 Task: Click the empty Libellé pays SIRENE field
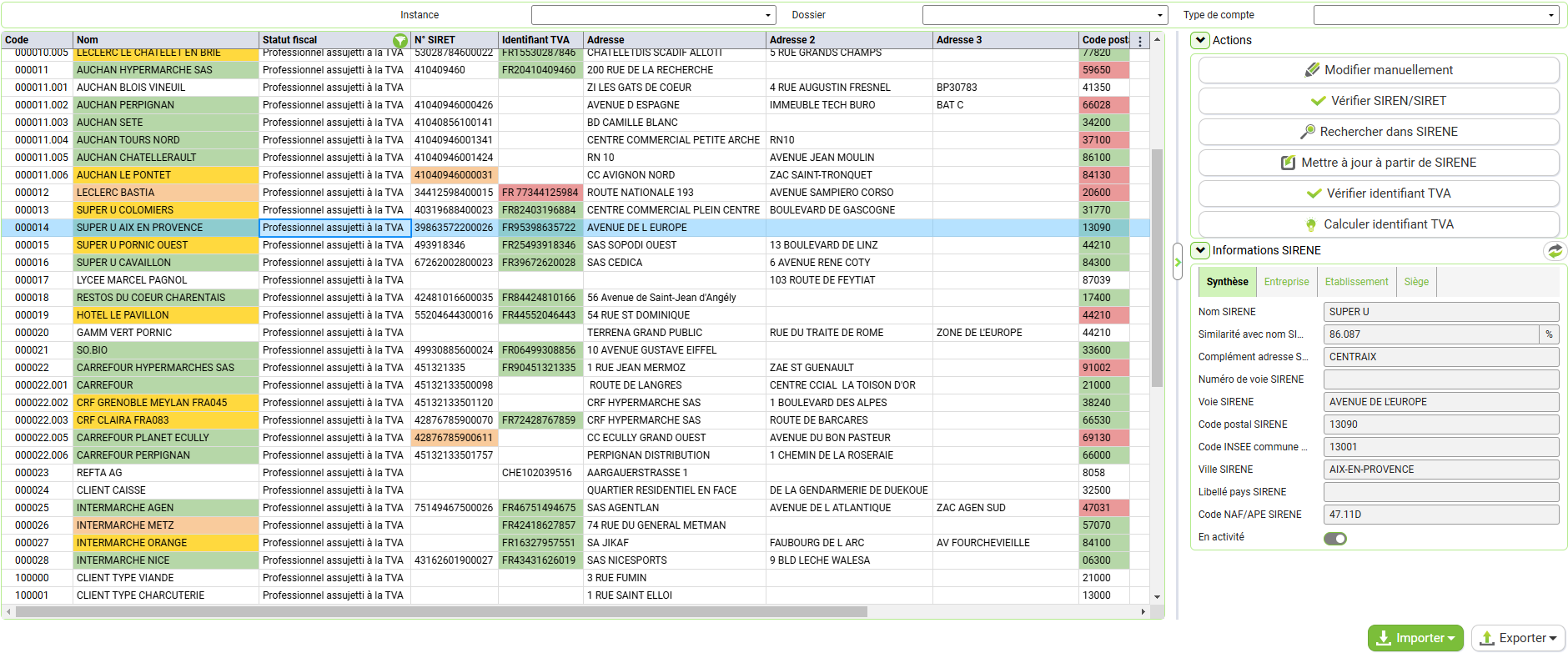point(1441,492)
